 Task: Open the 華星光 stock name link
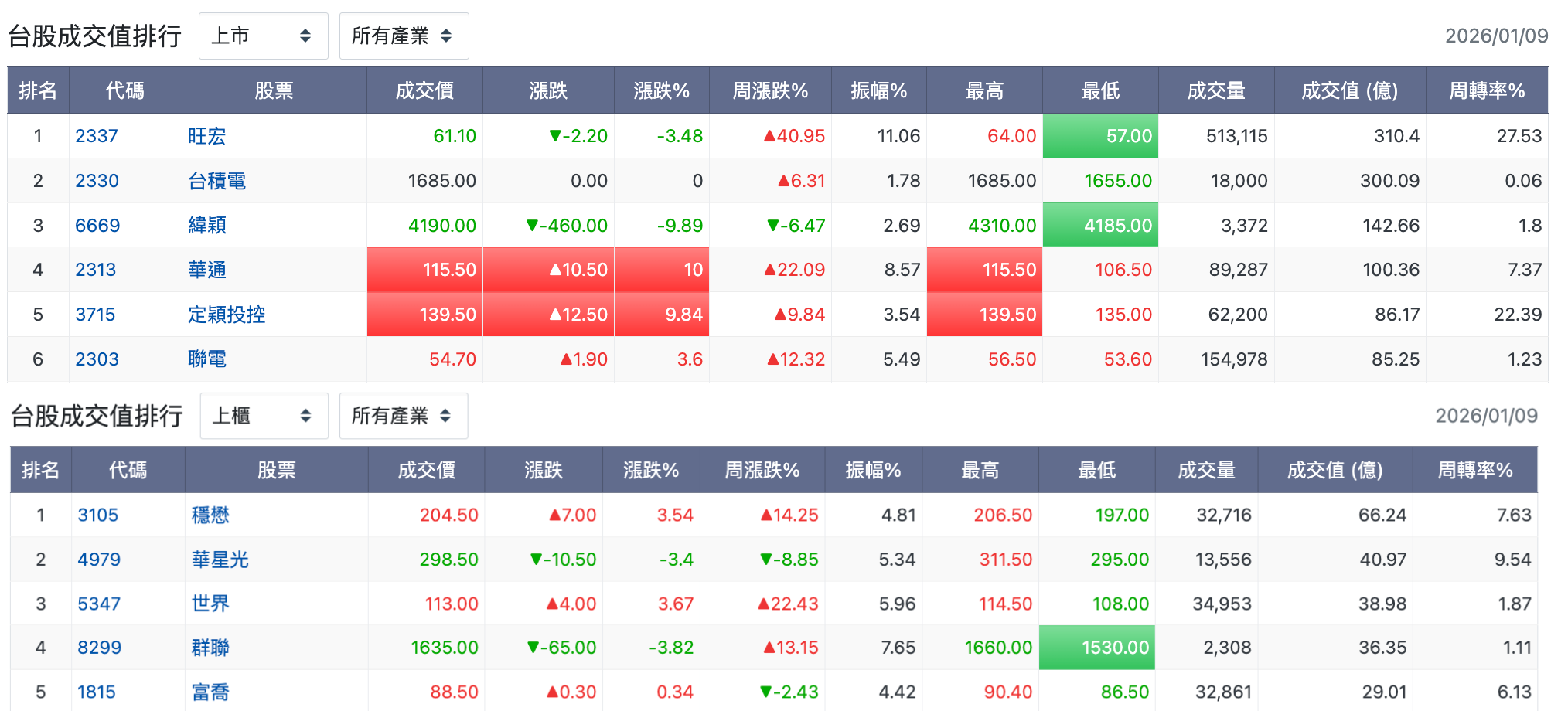pos(219,559)
